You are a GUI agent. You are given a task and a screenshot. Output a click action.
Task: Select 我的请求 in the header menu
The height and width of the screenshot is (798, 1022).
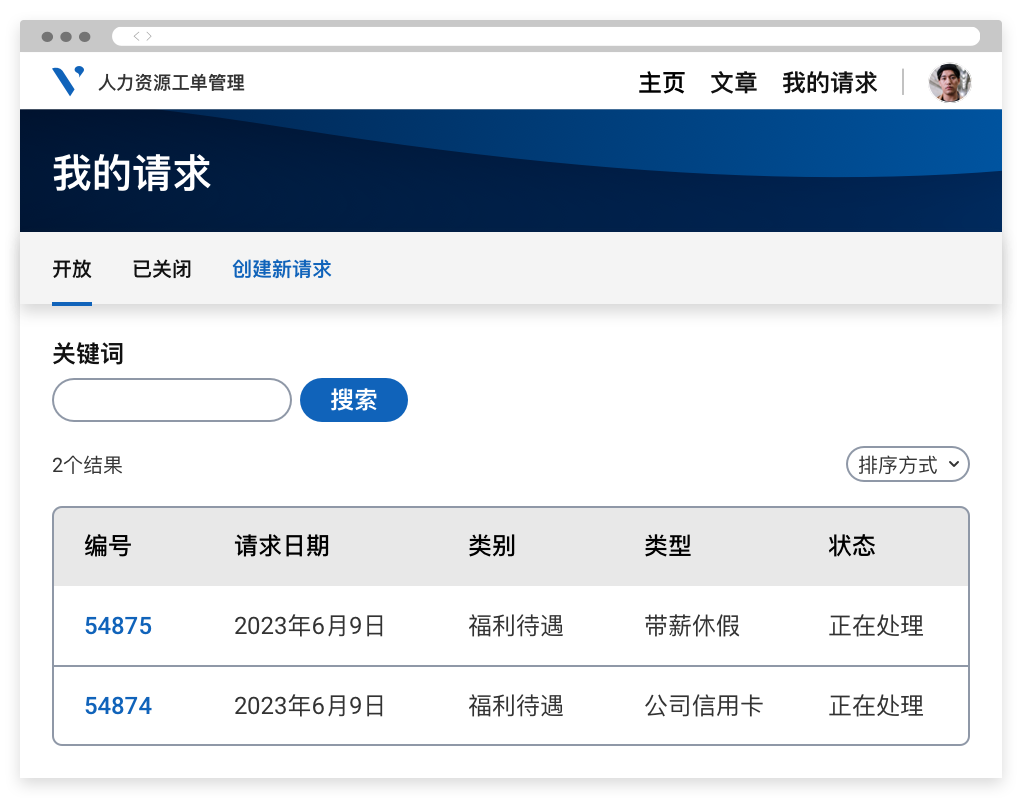[x=829, y=83]
